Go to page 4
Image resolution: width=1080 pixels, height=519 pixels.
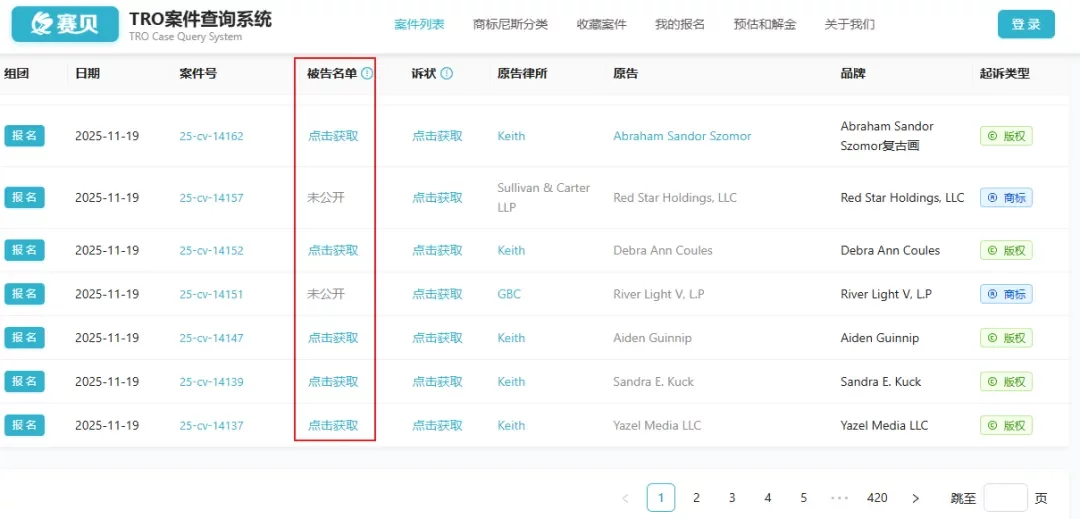[768, 498]
